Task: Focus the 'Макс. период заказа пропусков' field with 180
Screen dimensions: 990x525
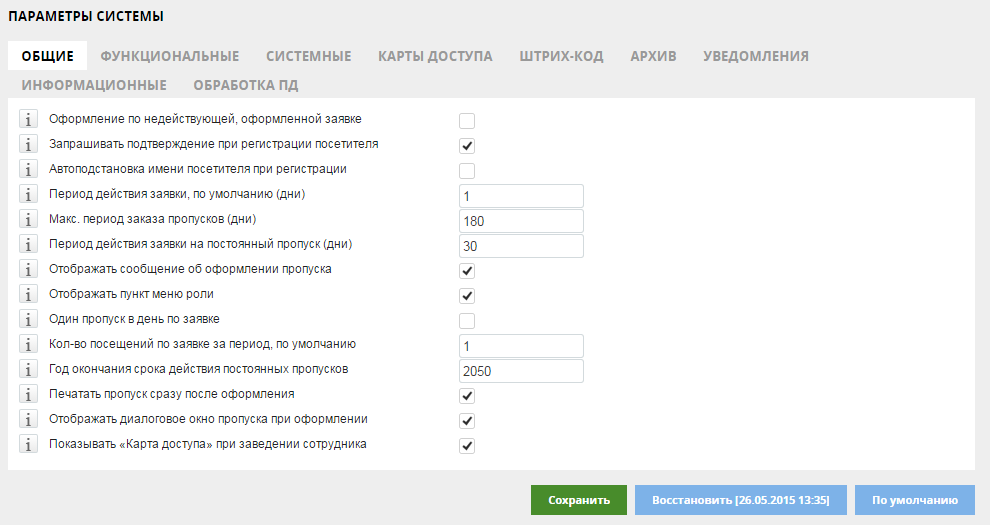Action: click(x=521, y=221)
